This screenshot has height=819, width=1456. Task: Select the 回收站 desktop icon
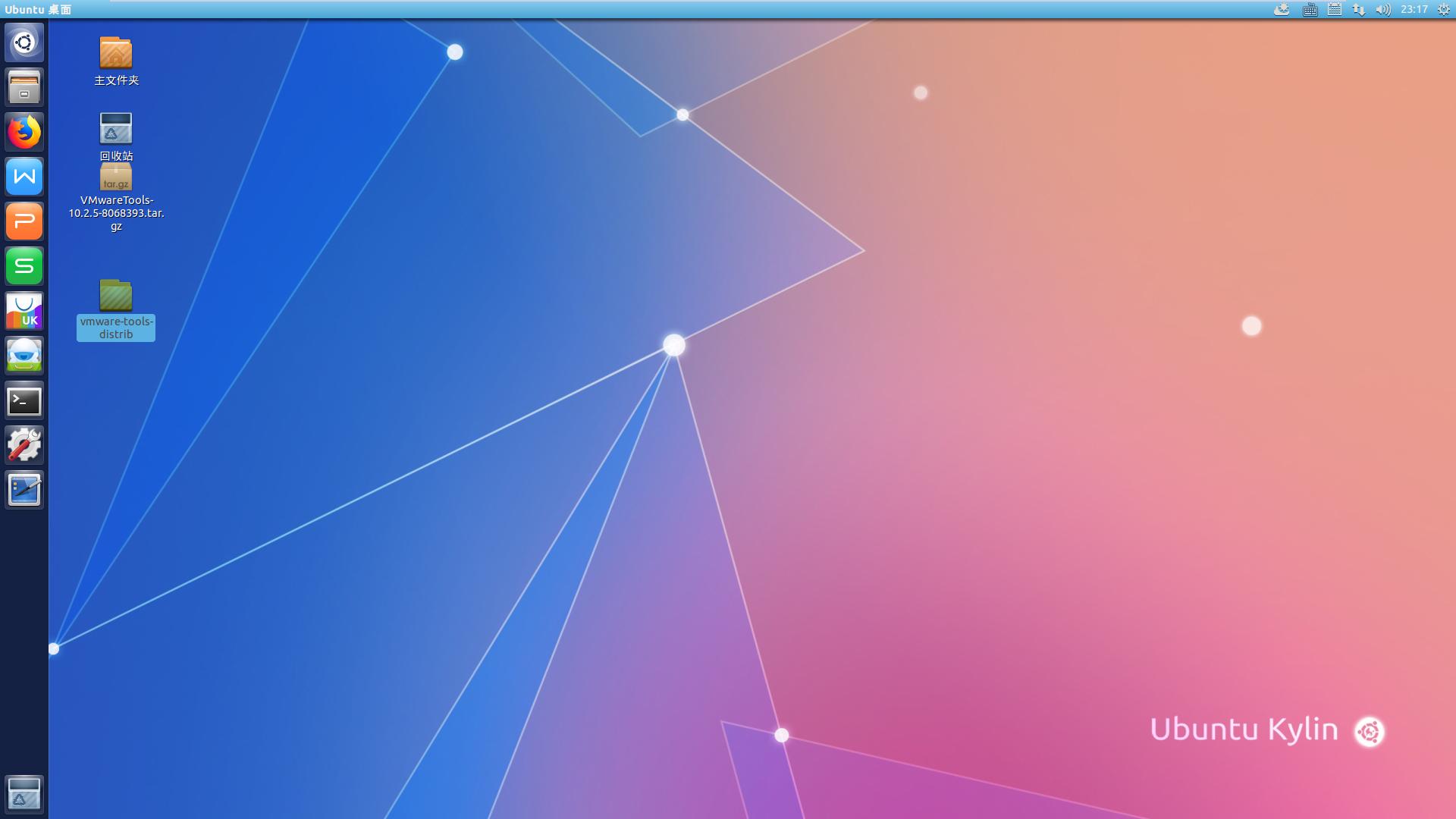(x=116, y=129)
